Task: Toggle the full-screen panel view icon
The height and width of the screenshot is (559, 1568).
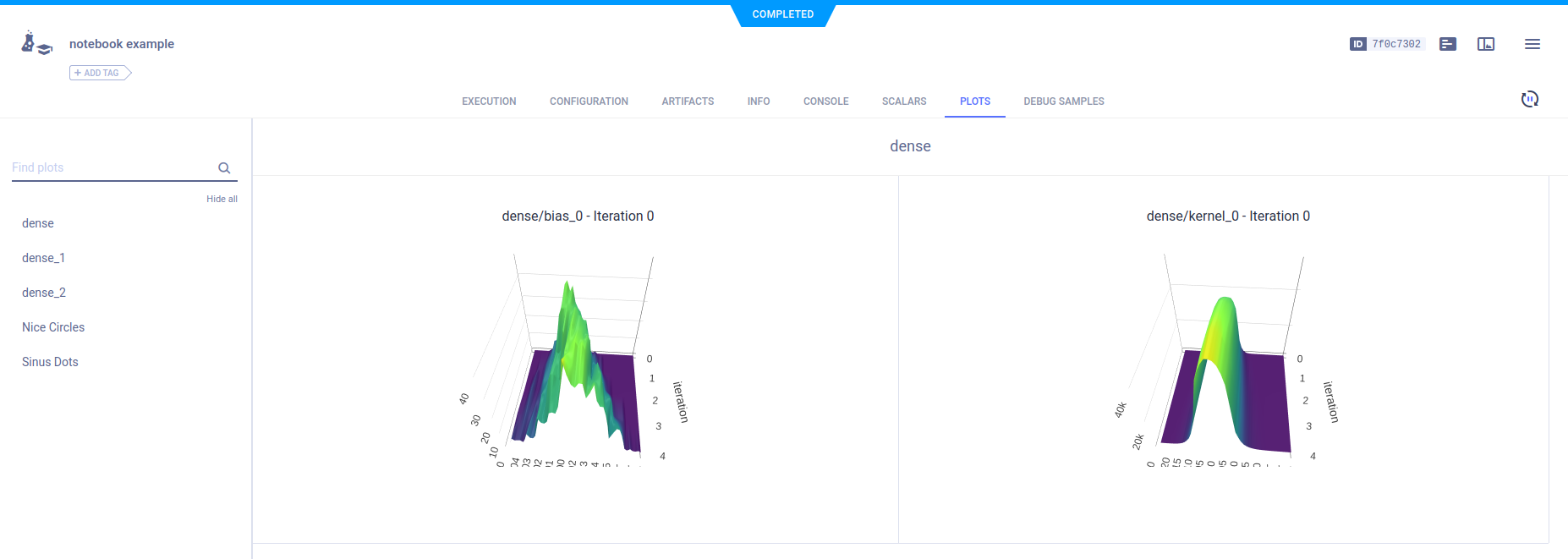Action: click(x=1485, y=44)
